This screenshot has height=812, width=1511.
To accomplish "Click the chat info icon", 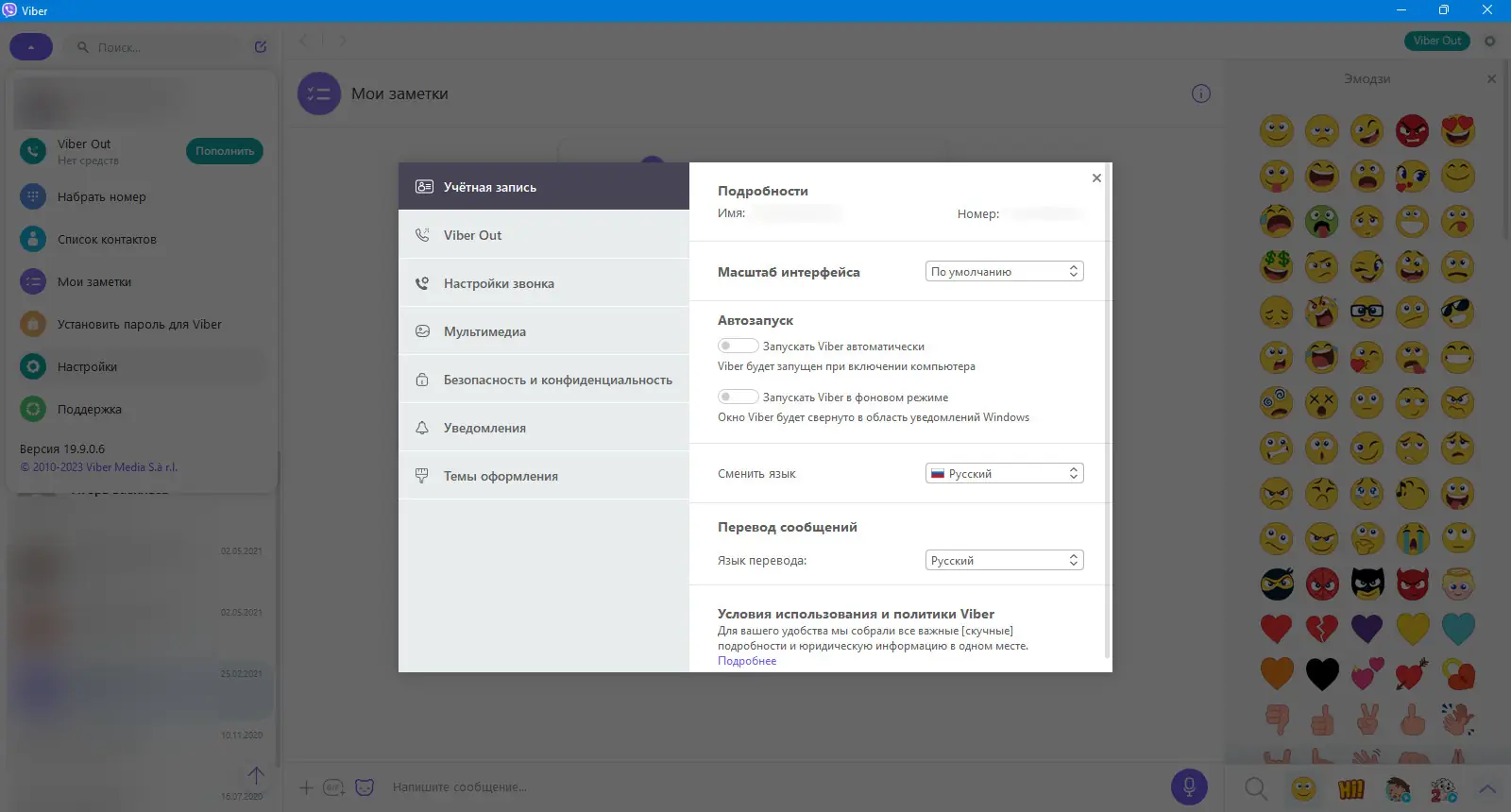I will click(1200, 93).
